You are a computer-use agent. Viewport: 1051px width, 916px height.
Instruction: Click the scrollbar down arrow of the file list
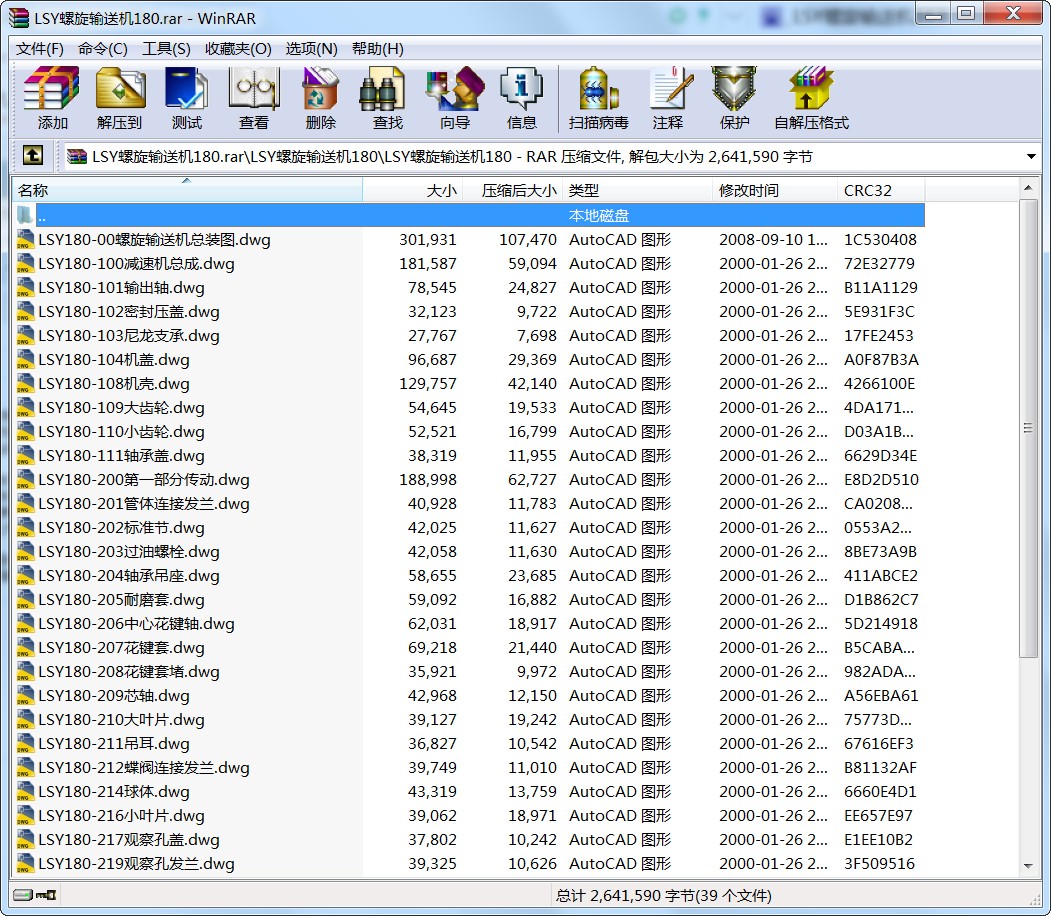coord(1028,866)
